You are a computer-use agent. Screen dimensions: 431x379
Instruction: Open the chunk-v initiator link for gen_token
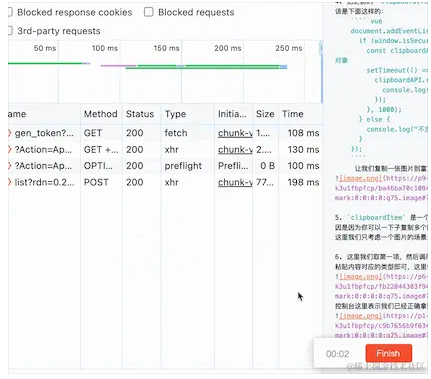click(235, 133)
